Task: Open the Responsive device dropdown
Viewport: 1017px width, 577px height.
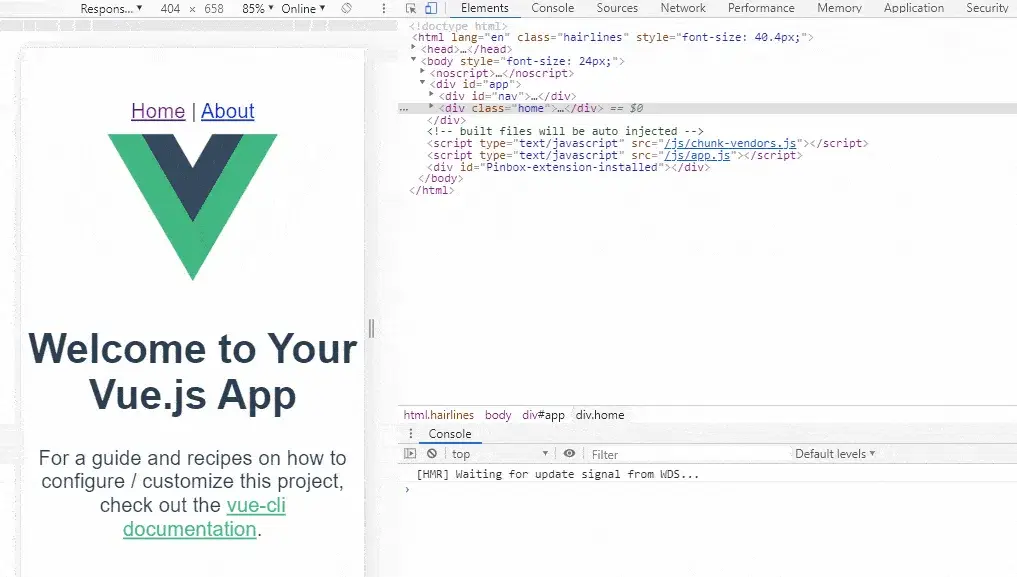Action: (x=111, y=8)
